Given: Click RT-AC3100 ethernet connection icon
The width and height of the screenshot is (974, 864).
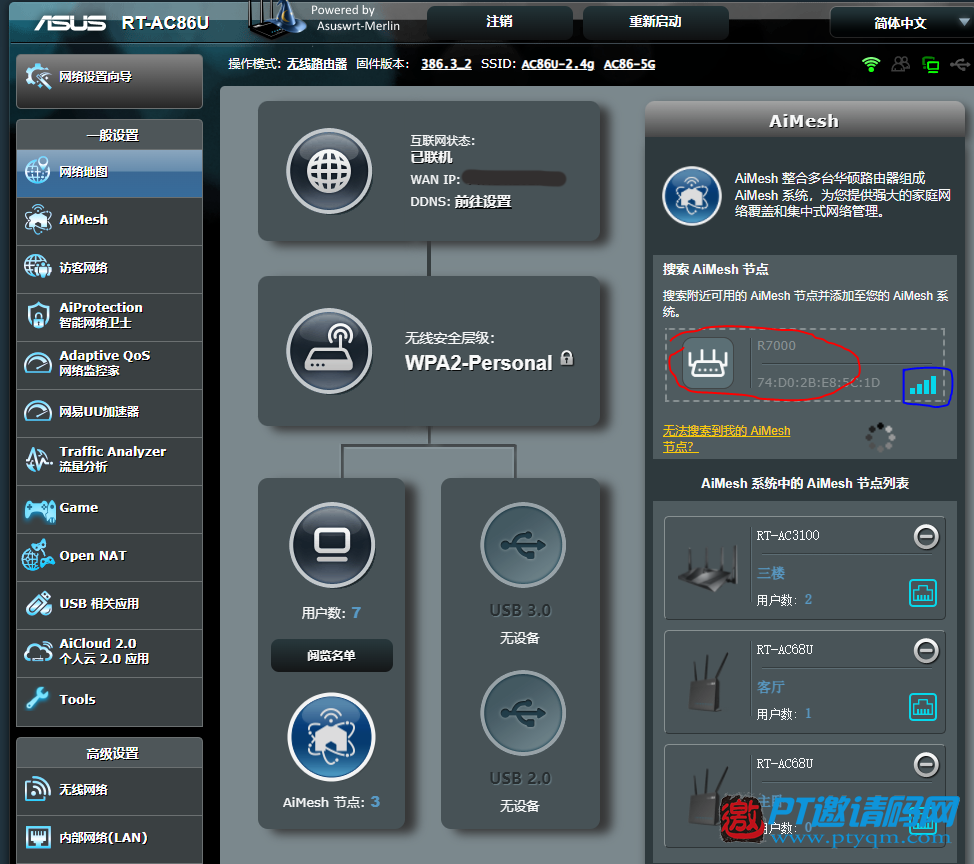Looking at the screenshot, I should pyautogui.click(x=922, y=593).
